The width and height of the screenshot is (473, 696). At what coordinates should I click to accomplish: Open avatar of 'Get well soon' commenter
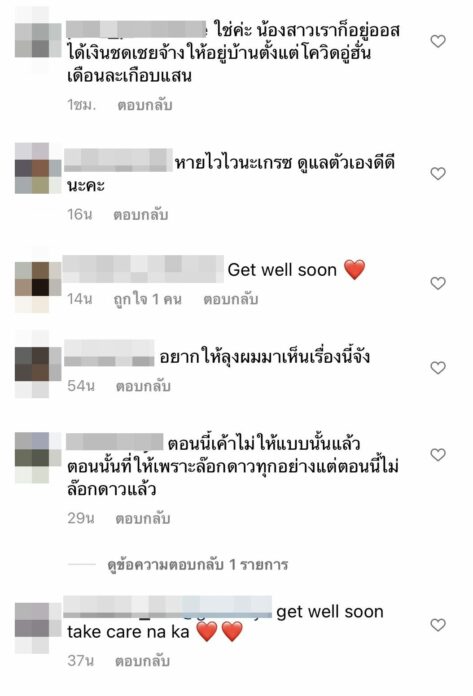(x=38, y=279)
